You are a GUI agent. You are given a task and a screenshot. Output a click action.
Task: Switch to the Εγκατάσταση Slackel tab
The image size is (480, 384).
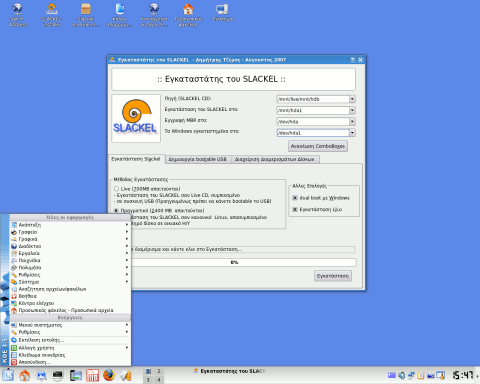[136, 159]
